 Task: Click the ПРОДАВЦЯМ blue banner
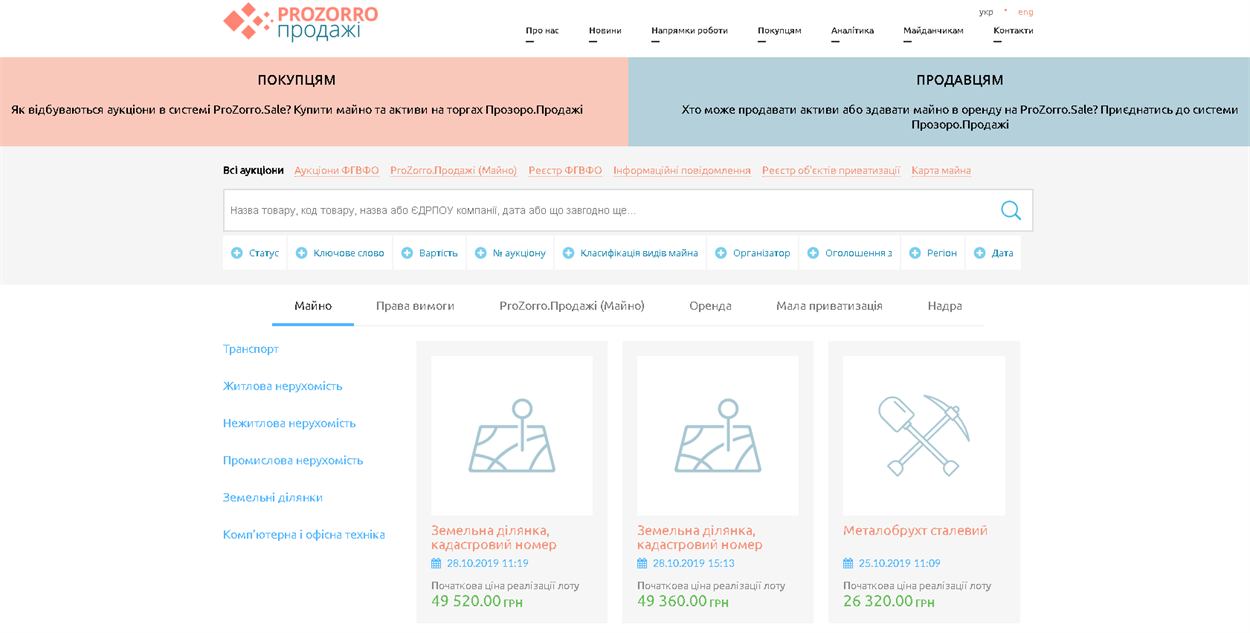(x=939, y=102)
